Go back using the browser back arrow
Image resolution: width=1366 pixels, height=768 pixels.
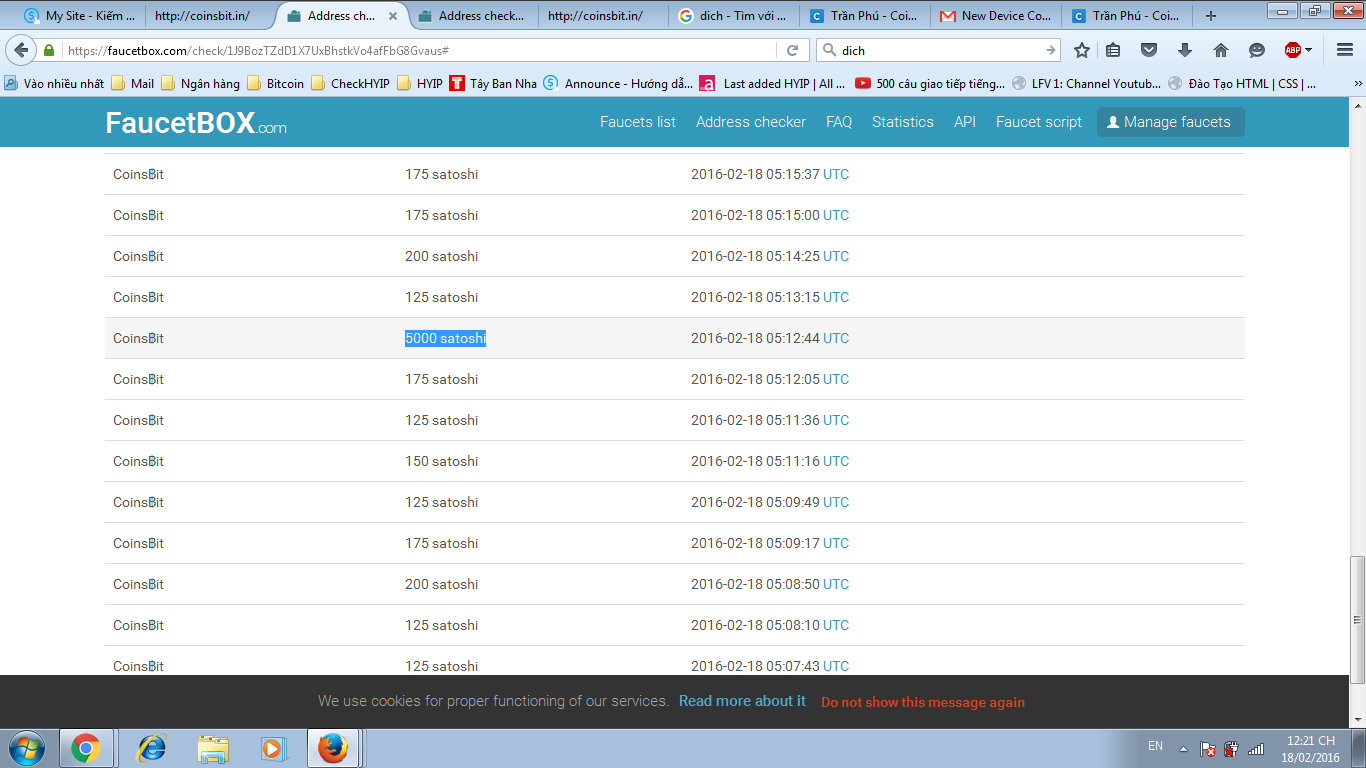pos(22,50)
